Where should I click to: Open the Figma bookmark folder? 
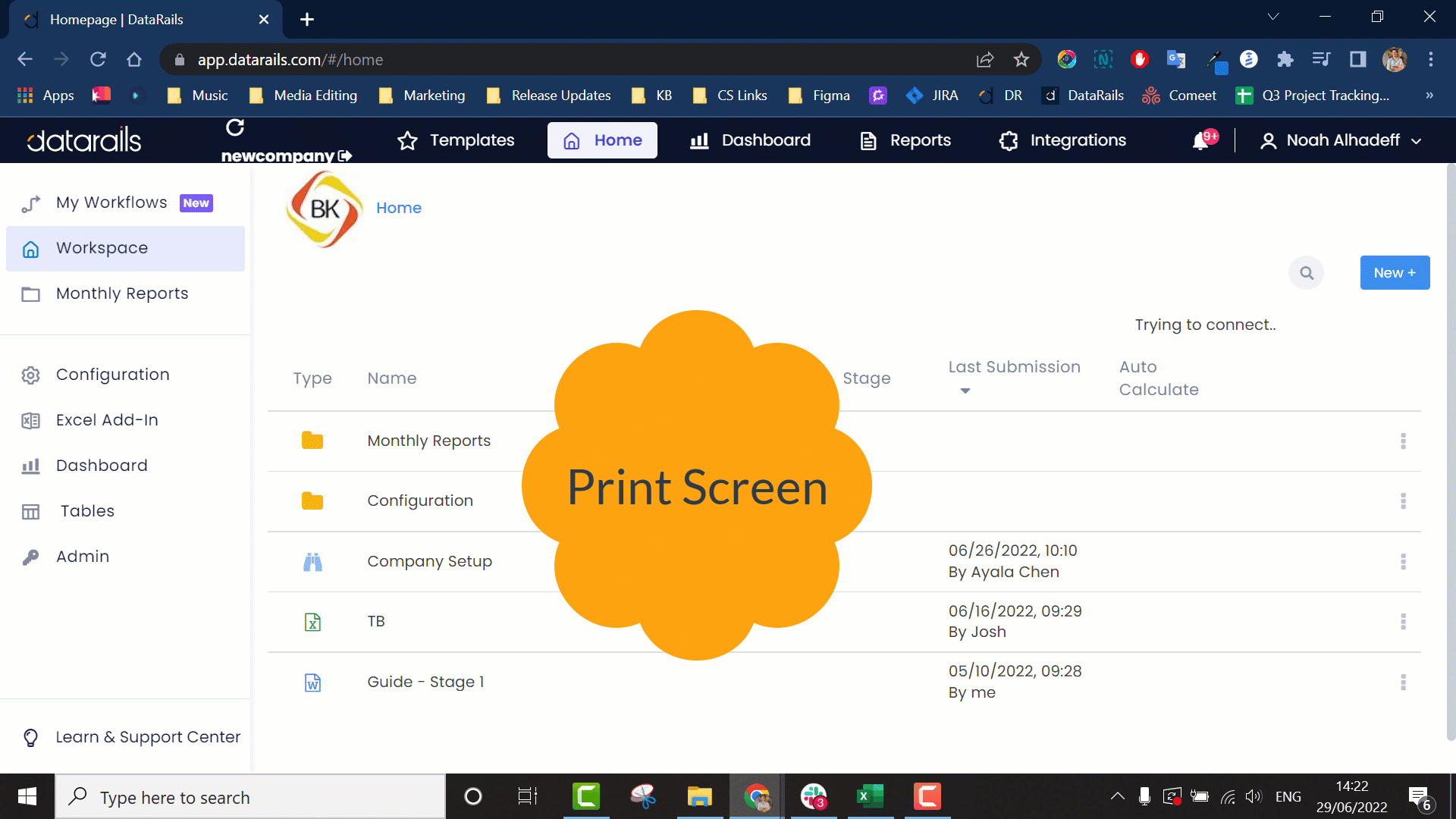[819, 96]
